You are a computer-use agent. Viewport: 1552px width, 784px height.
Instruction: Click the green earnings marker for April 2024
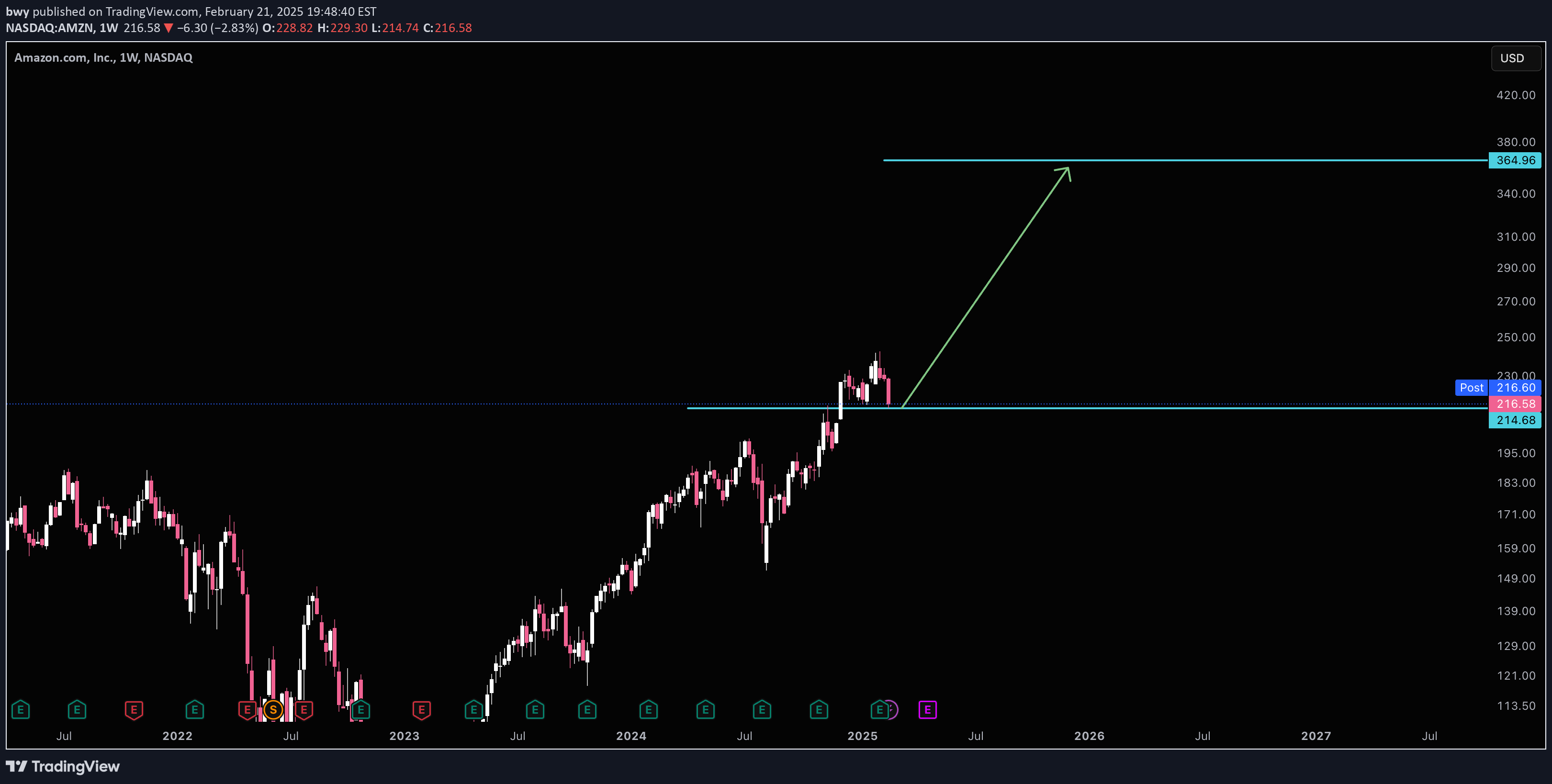pos(706,709)
